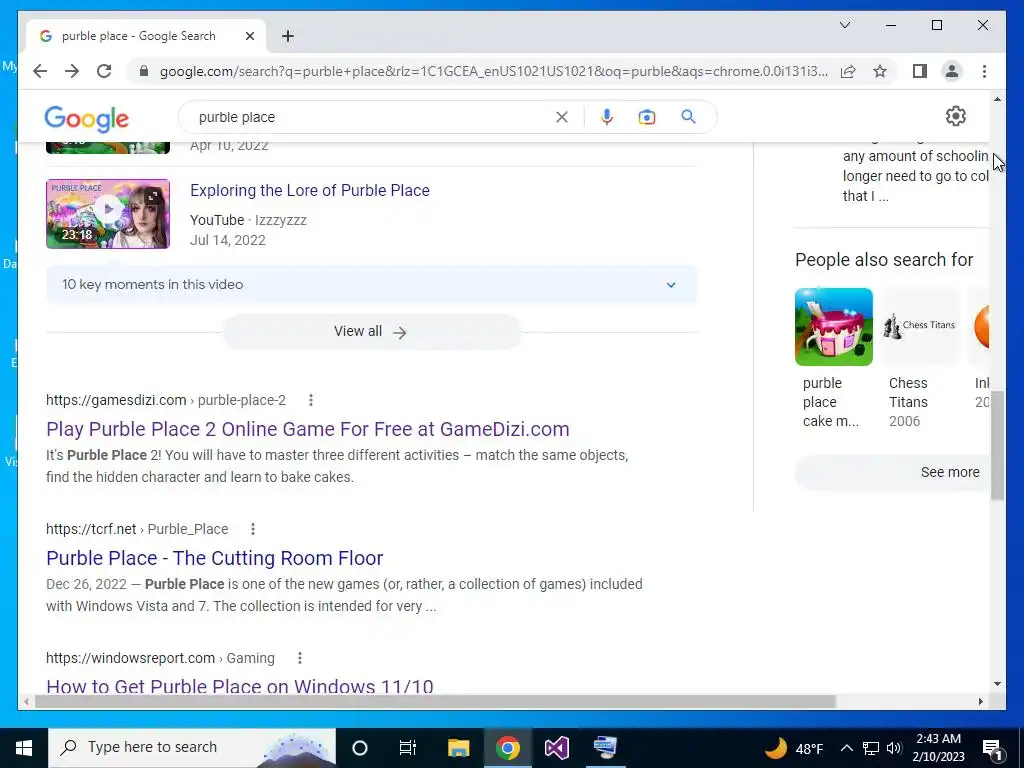
Task: Click the People also search for heading
Action: click(x=884, y=259)
